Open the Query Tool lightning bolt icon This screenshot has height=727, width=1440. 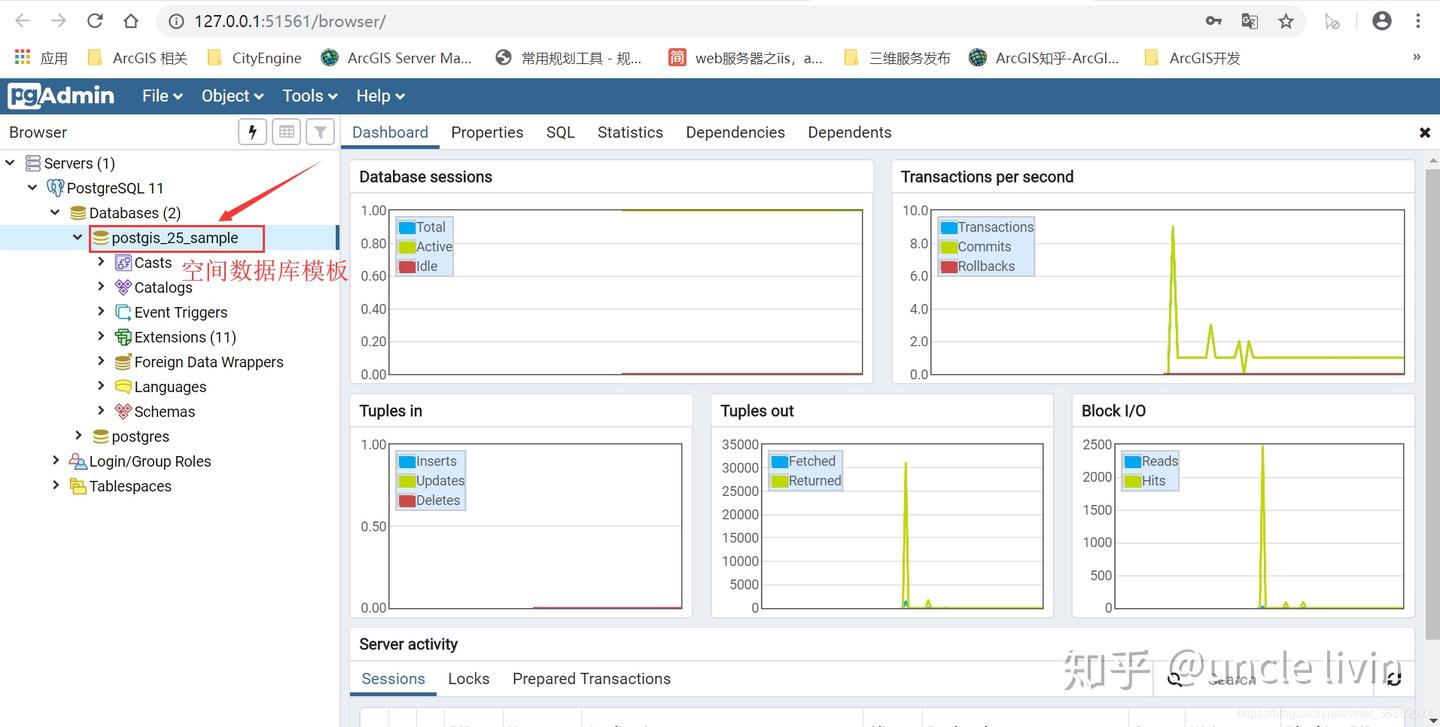coord(252,131)
